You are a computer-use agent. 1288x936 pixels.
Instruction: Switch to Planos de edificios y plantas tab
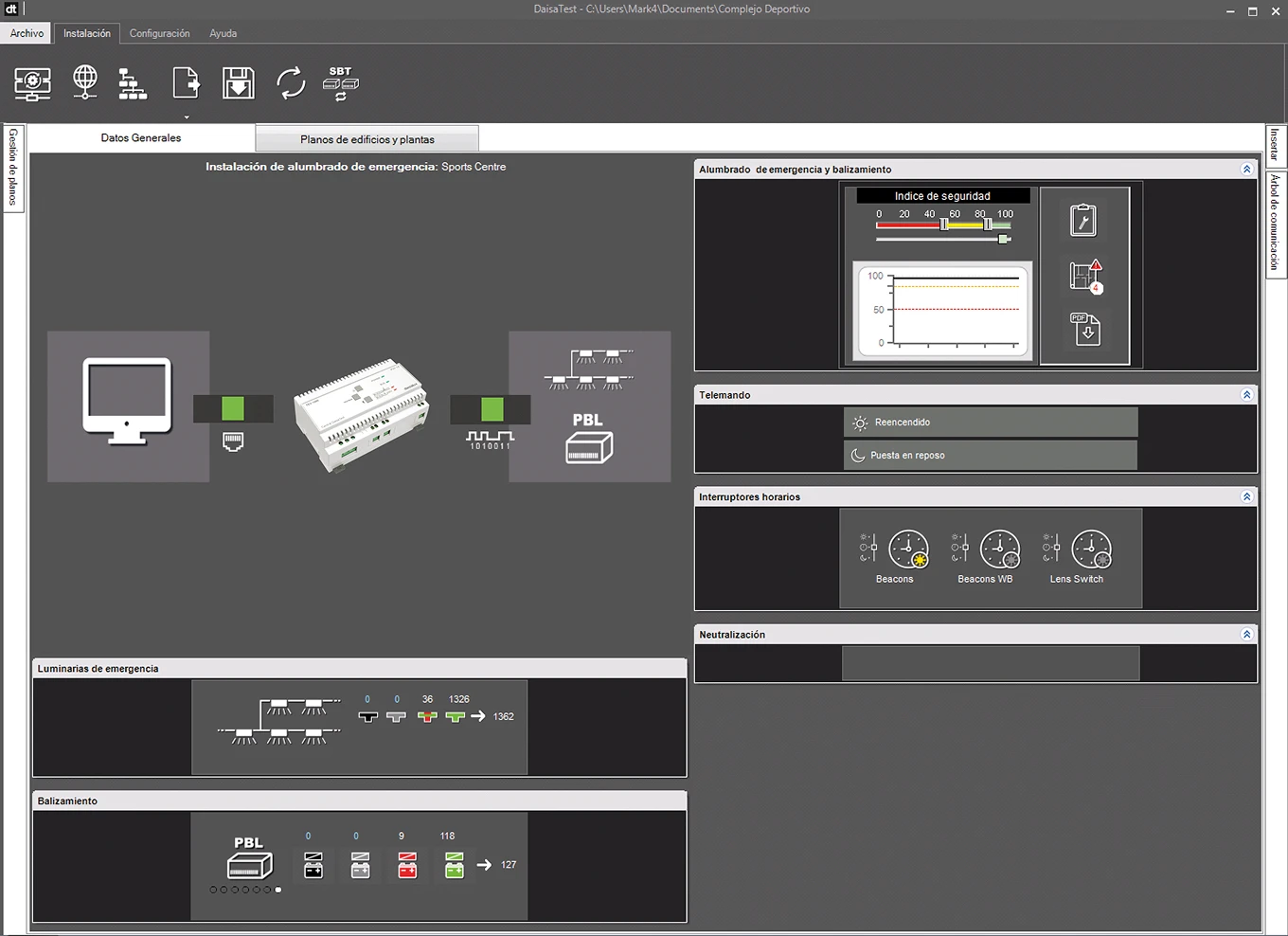coord(367,139)
